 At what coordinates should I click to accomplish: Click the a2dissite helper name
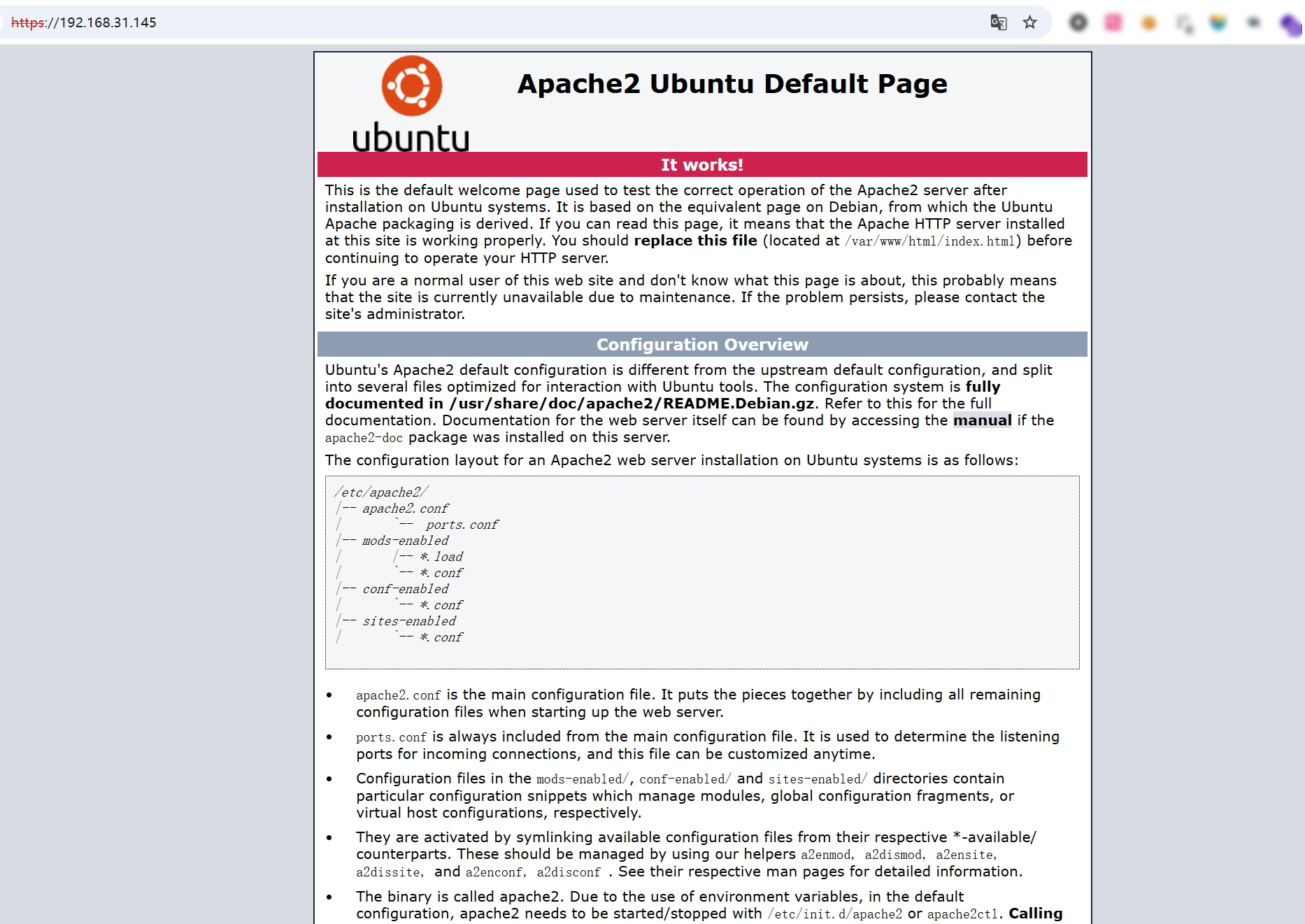[x=388, y=872]
